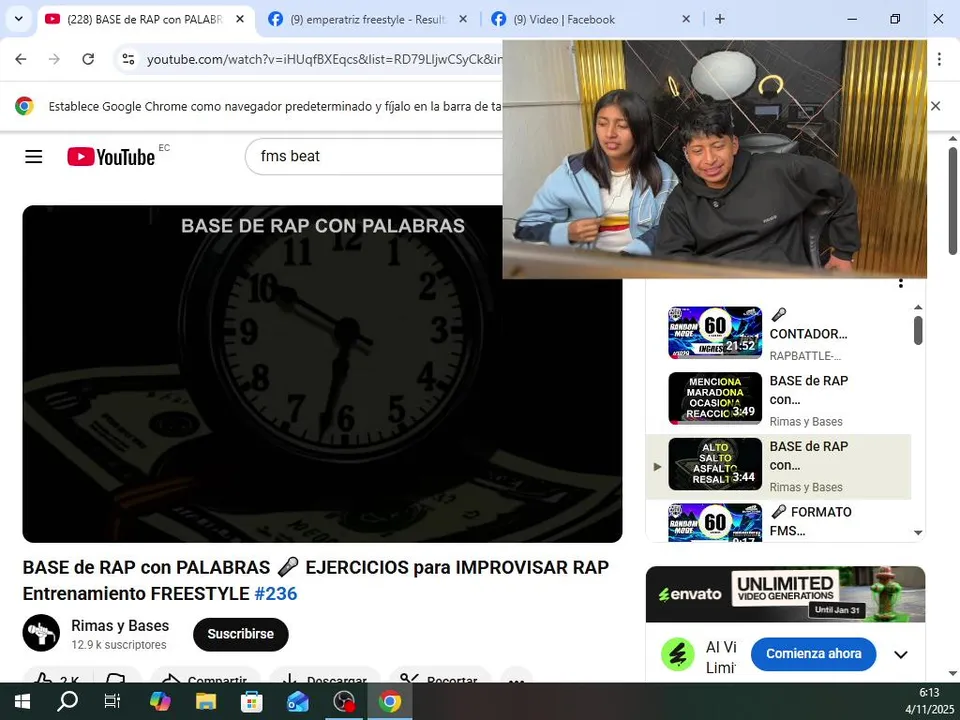Go to YouTube home via logo
960x720 pixels.
[111, 157]
